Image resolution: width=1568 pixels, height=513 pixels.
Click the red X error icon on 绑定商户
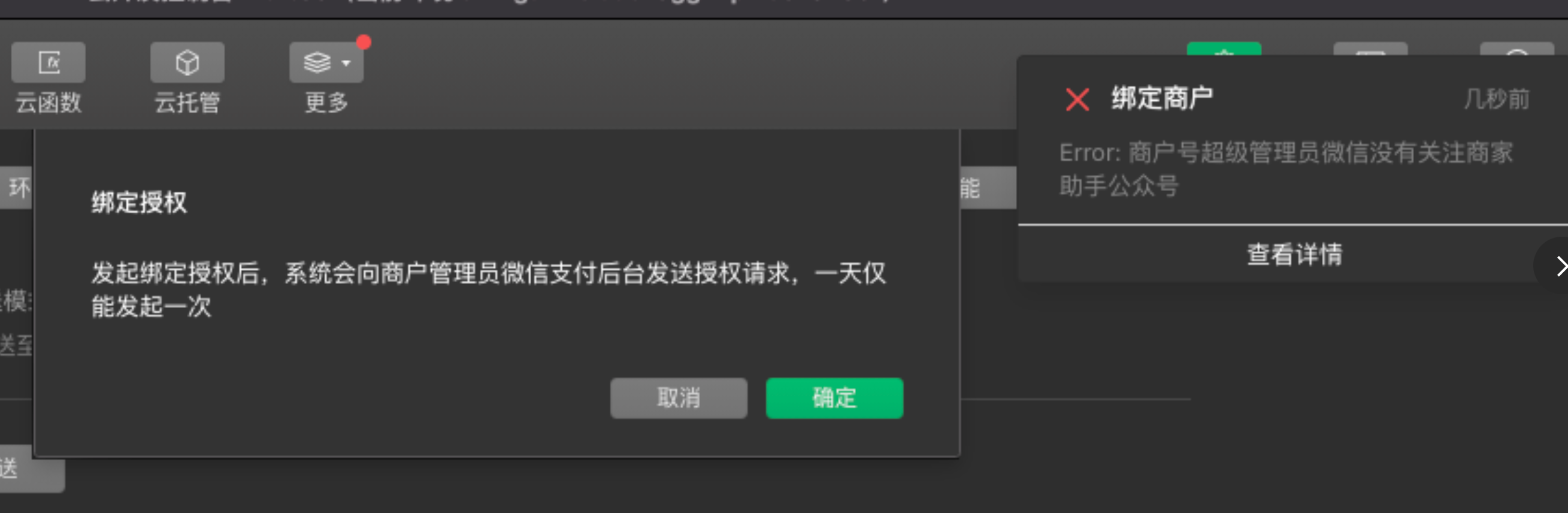pyautogui.click(x=1077, y=99)
